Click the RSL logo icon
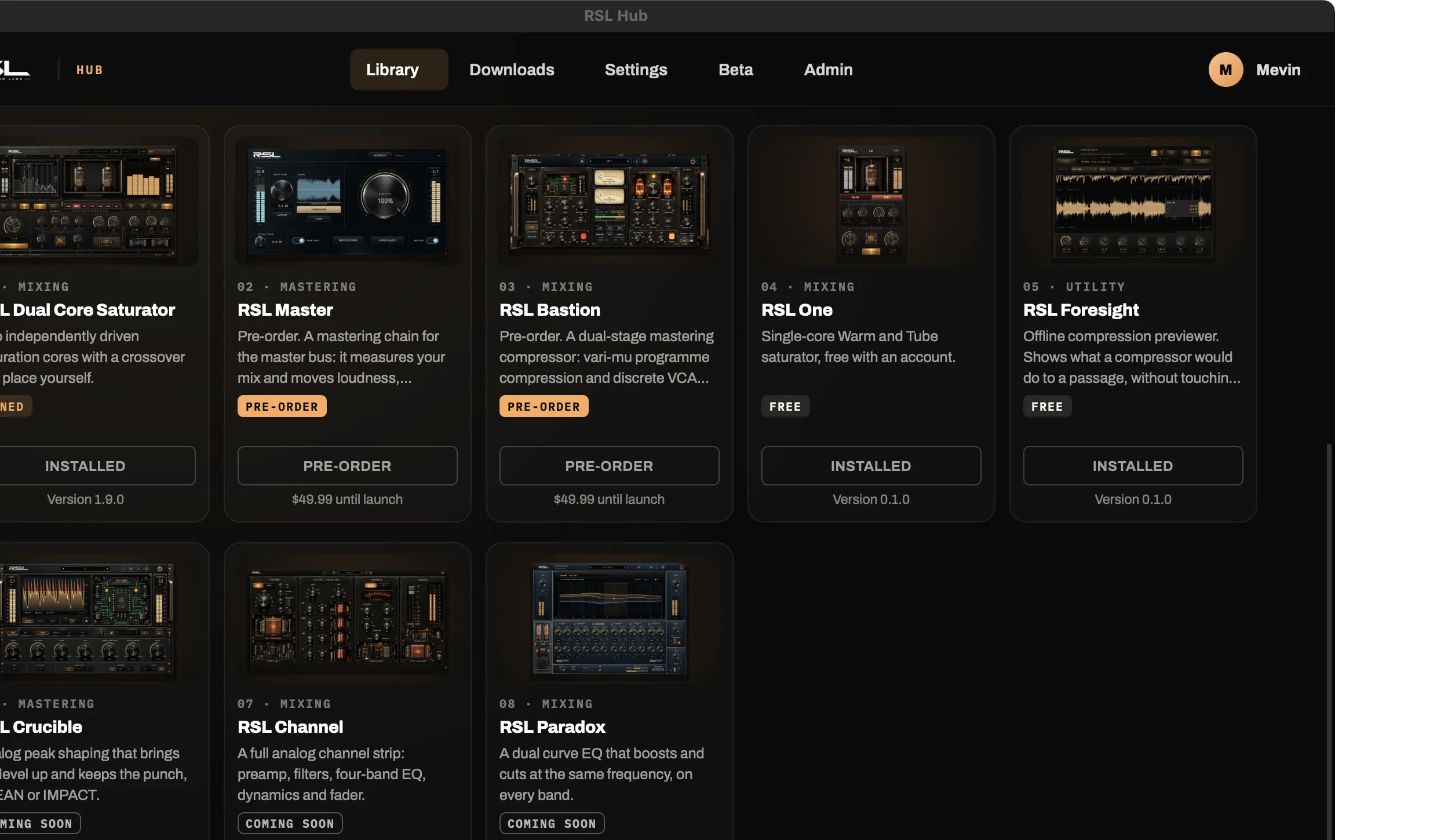Image resolution: width=1437 pixels, height=840 pixels. (x=15, y=70)
